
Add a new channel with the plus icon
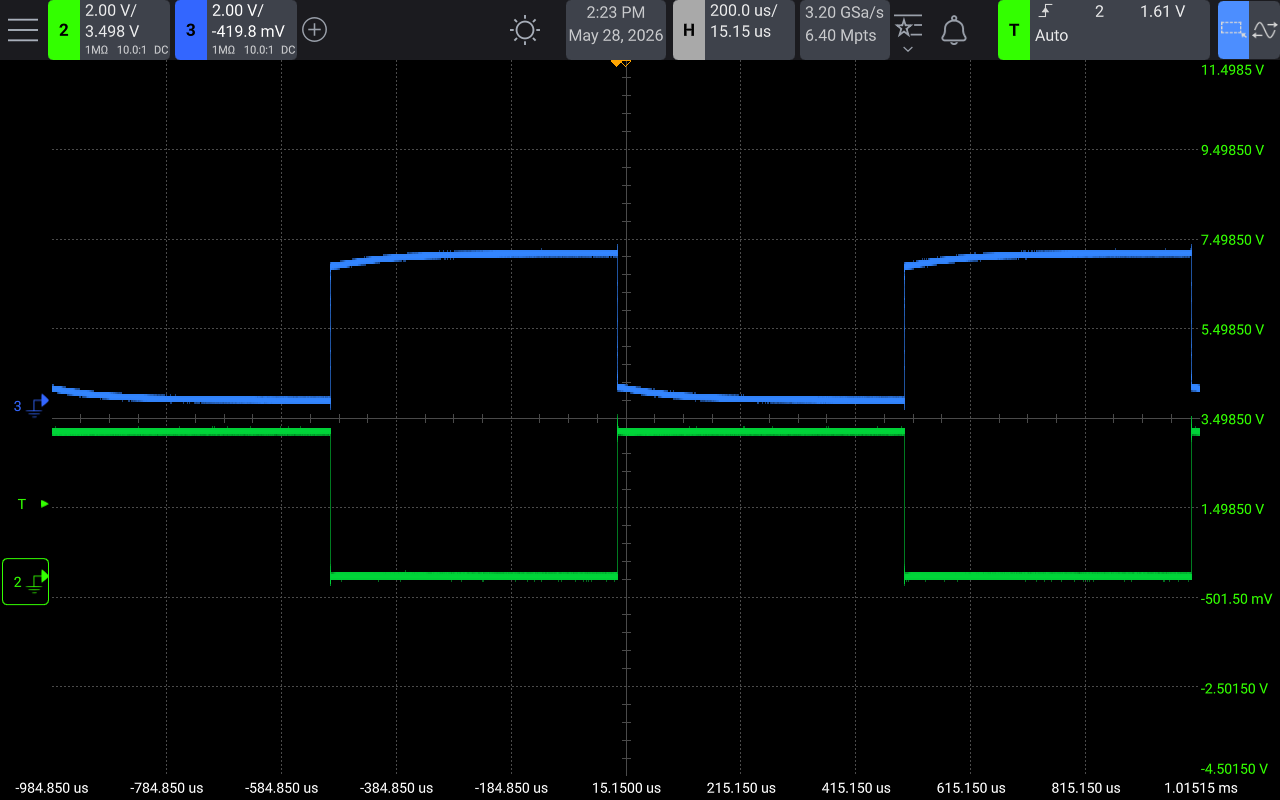pyautogui.click(x=314, y=30)
